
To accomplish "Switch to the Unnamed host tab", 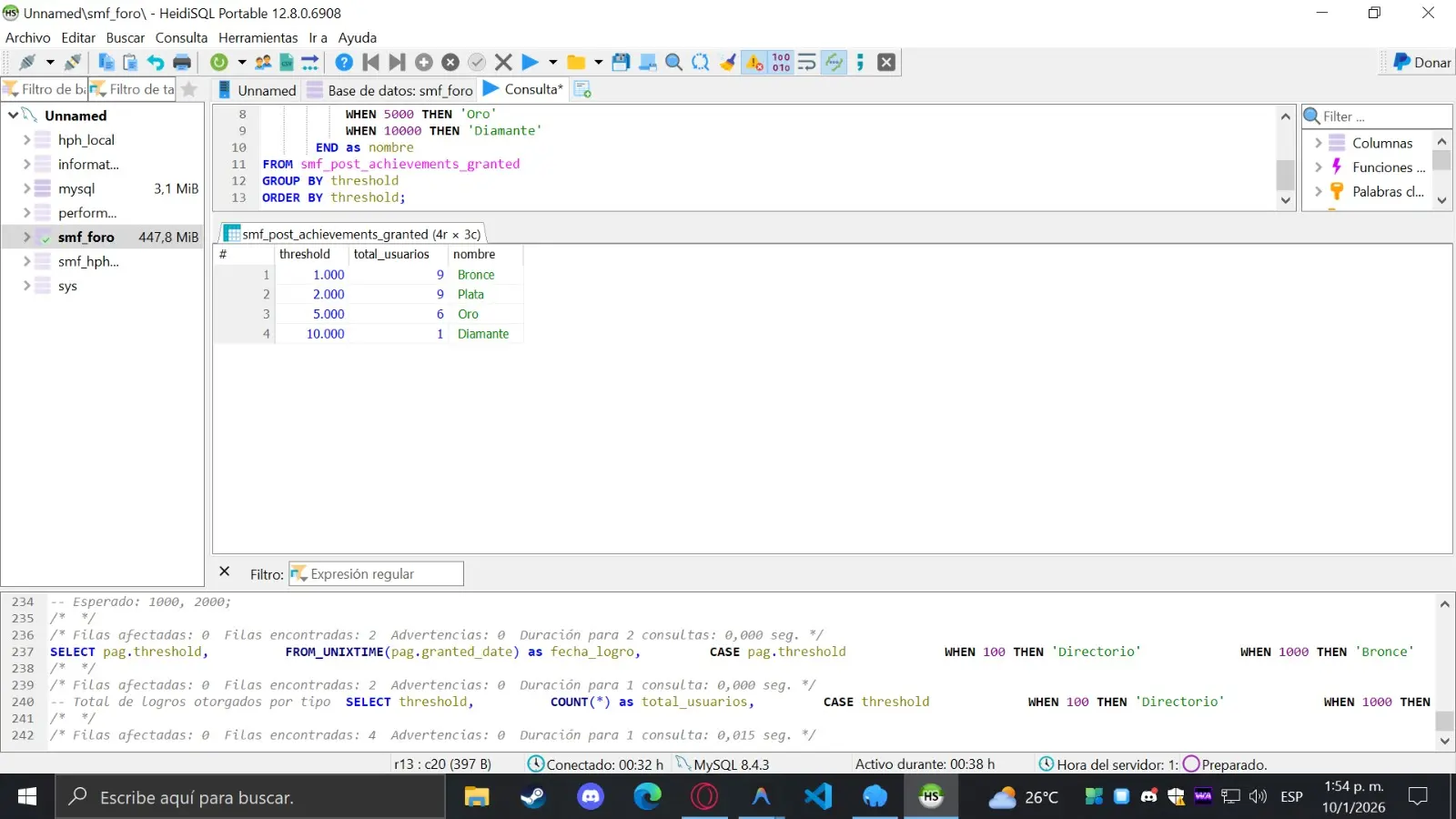I will 258,89.
